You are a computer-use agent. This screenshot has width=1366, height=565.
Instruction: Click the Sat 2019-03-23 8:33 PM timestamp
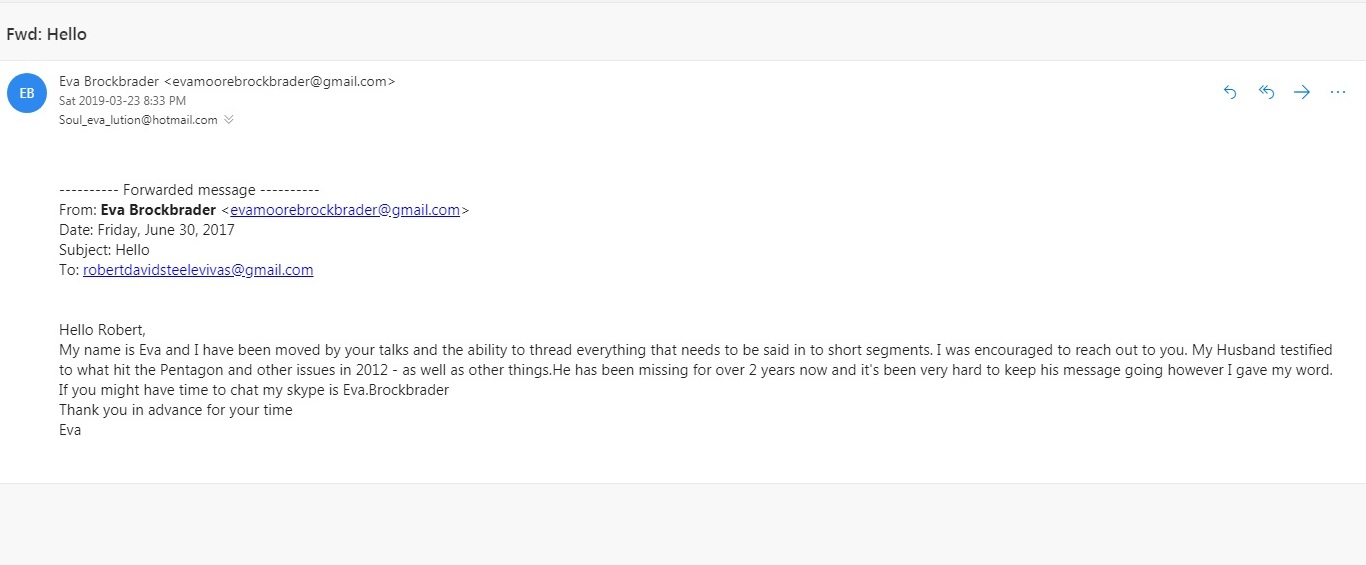[x=122, y=101]
